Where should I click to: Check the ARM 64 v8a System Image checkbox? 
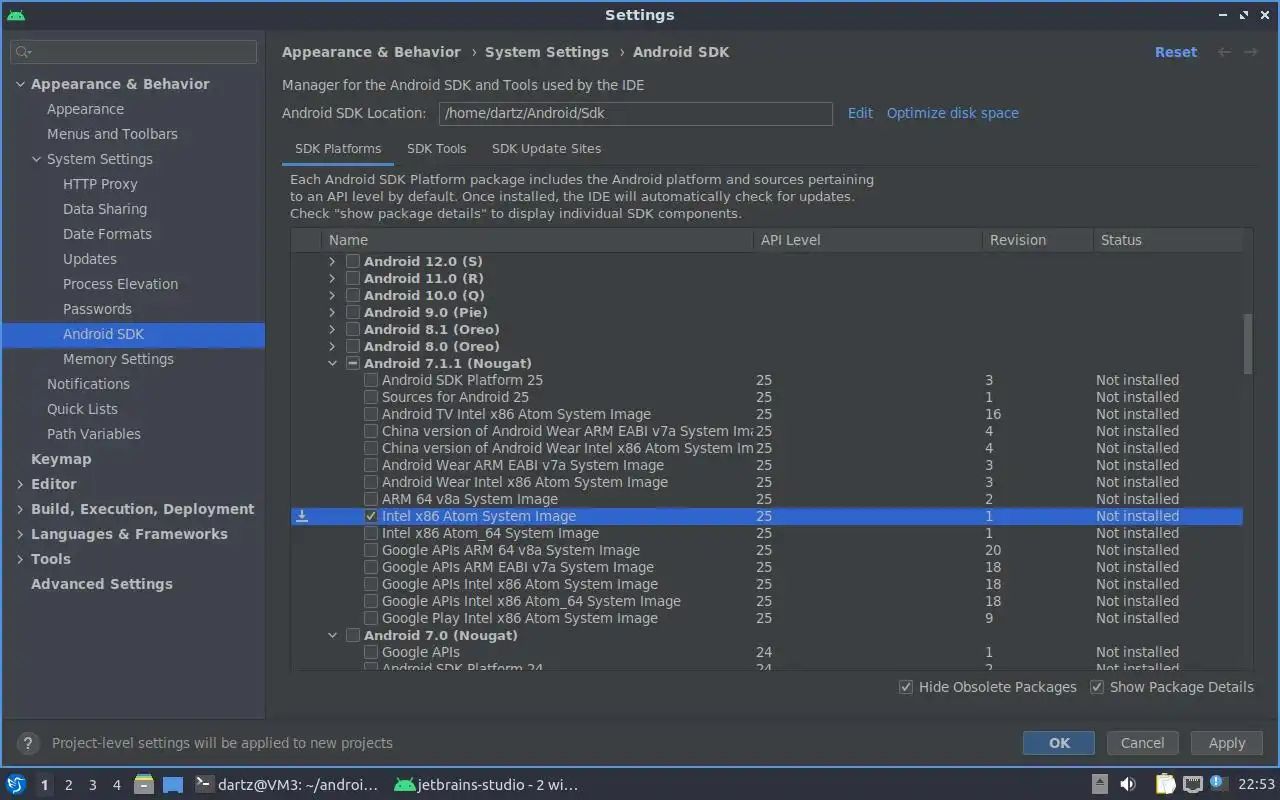tap(371, 499)
